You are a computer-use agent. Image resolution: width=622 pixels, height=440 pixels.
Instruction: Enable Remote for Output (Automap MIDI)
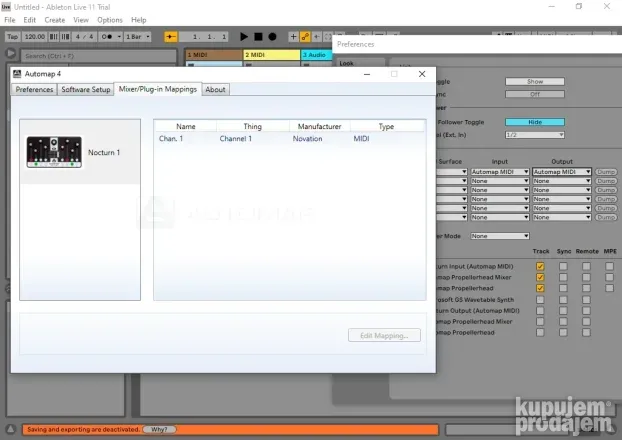point(586,311)
